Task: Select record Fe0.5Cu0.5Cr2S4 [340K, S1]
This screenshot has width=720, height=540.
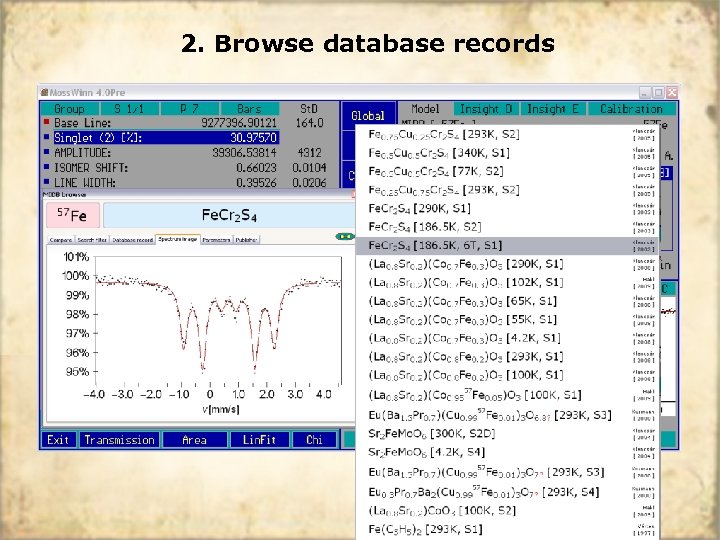Action: tap(507, 153)
